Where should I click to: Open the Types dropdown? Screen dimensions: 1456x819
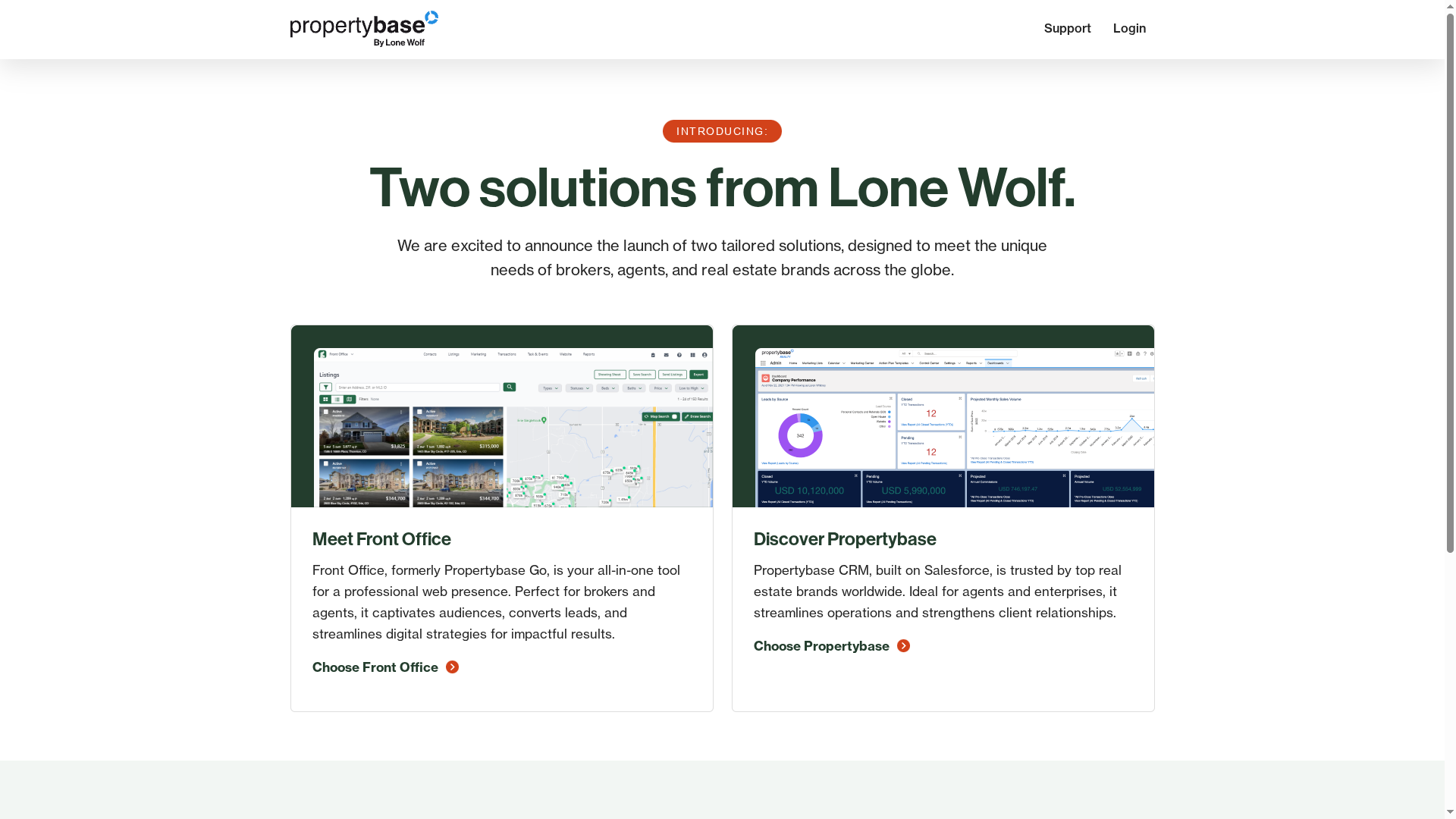(549, 388)
